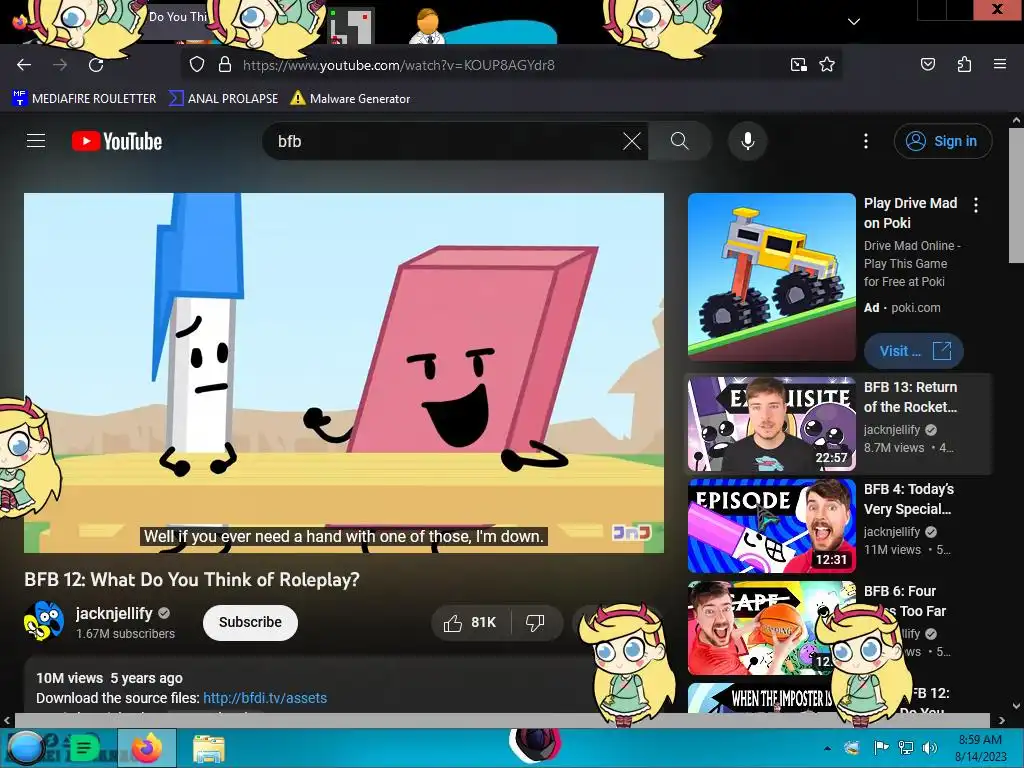The image size is (1024, 768).
Task: Click the address bar URL
Action: point(398,65)
